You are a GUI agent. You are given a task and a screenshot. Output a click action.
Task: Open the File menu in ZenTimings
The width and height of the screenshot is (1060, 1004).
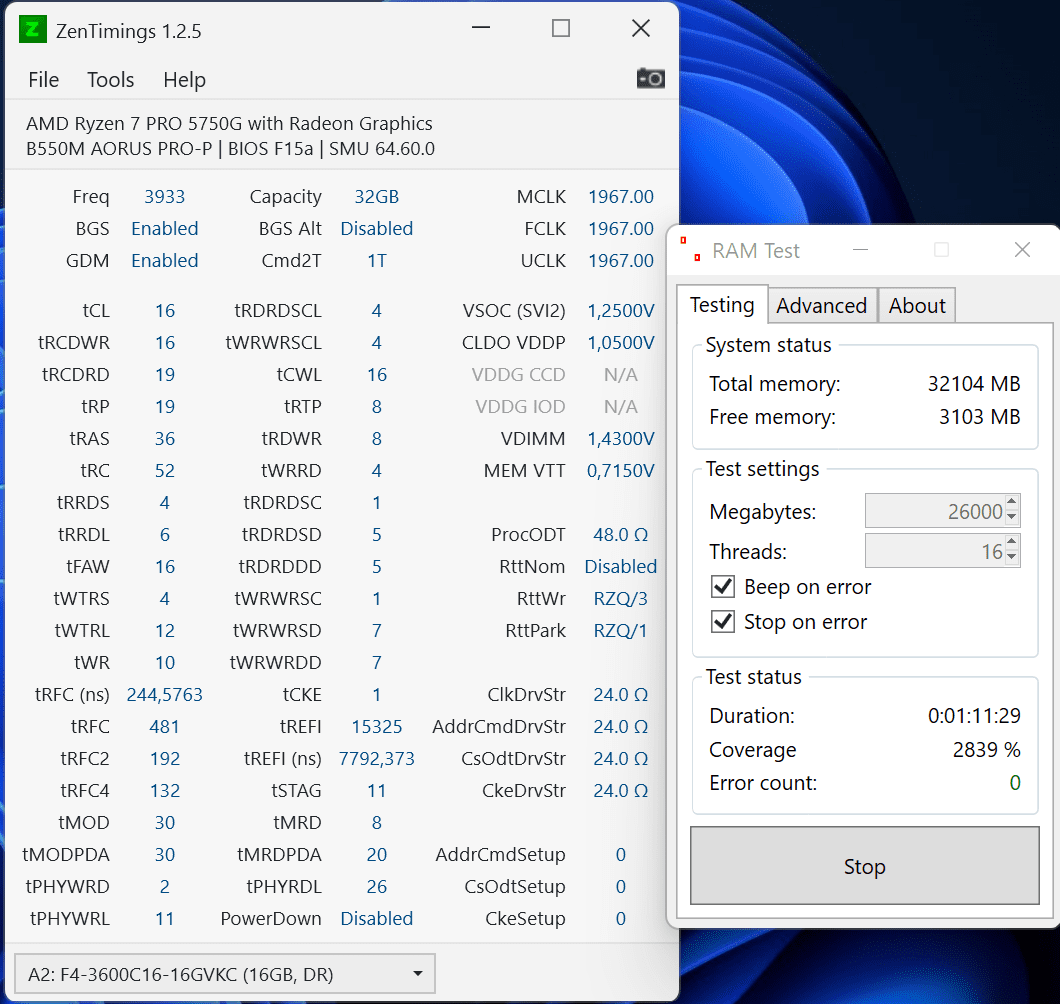click(43, 80)
